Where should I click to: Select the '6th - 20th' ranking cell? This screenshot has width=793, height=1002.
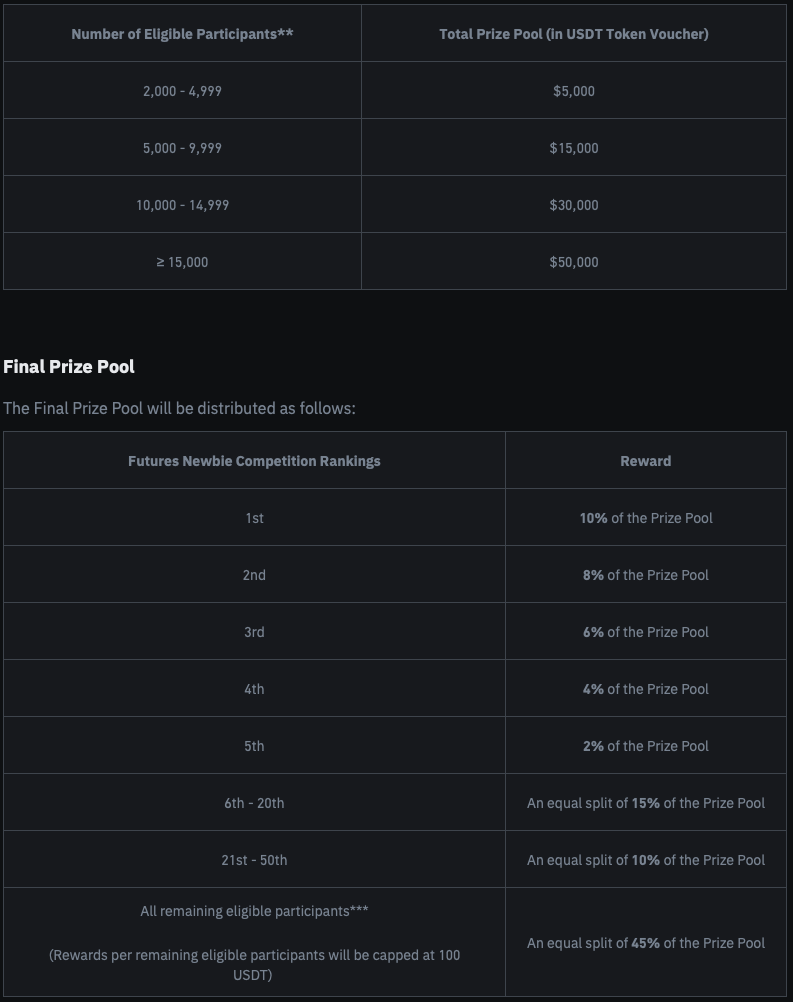coord(254,803)
